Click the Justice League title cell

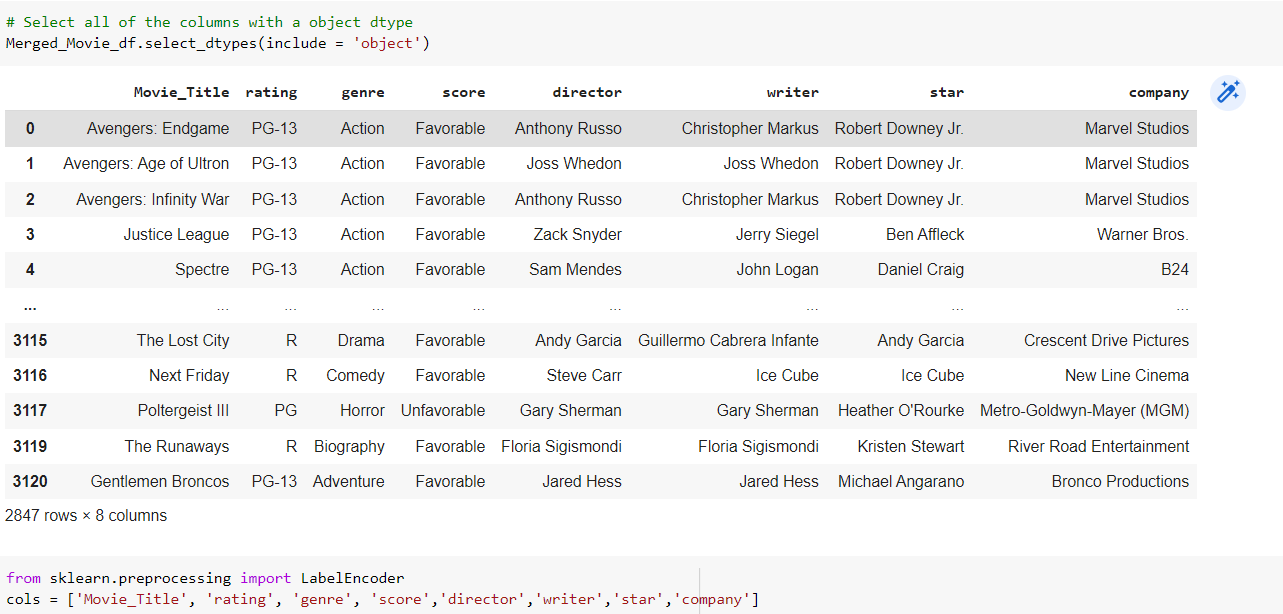point(177,234)
